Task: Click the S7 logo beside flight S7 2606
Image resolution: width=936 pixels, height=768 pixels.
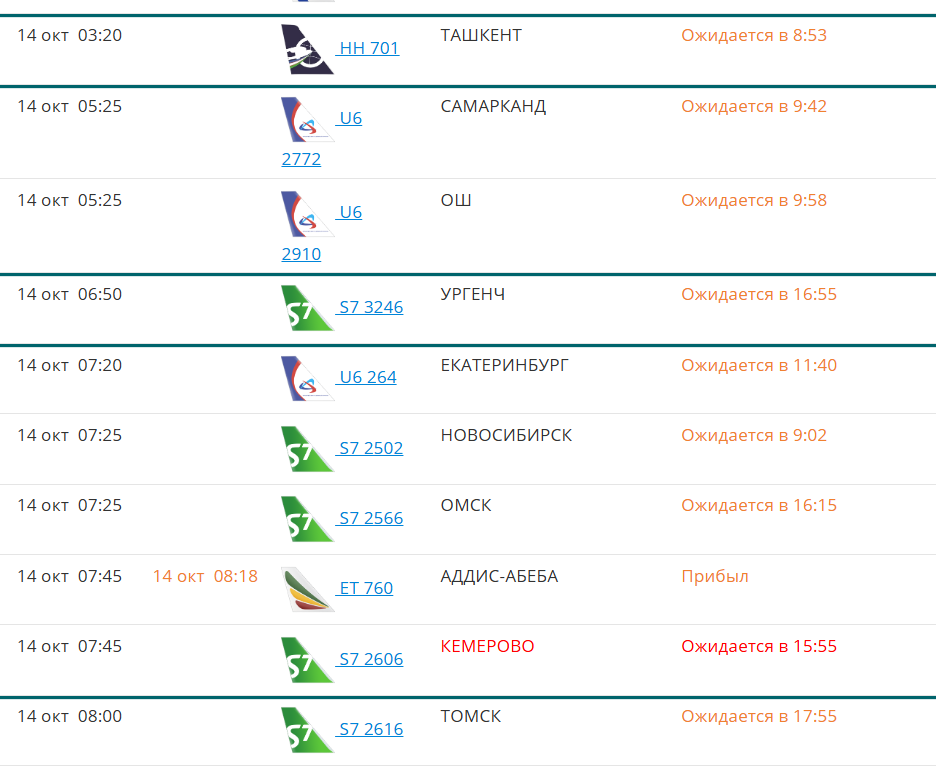Action: pyautogui.click(x=307, y=660)
